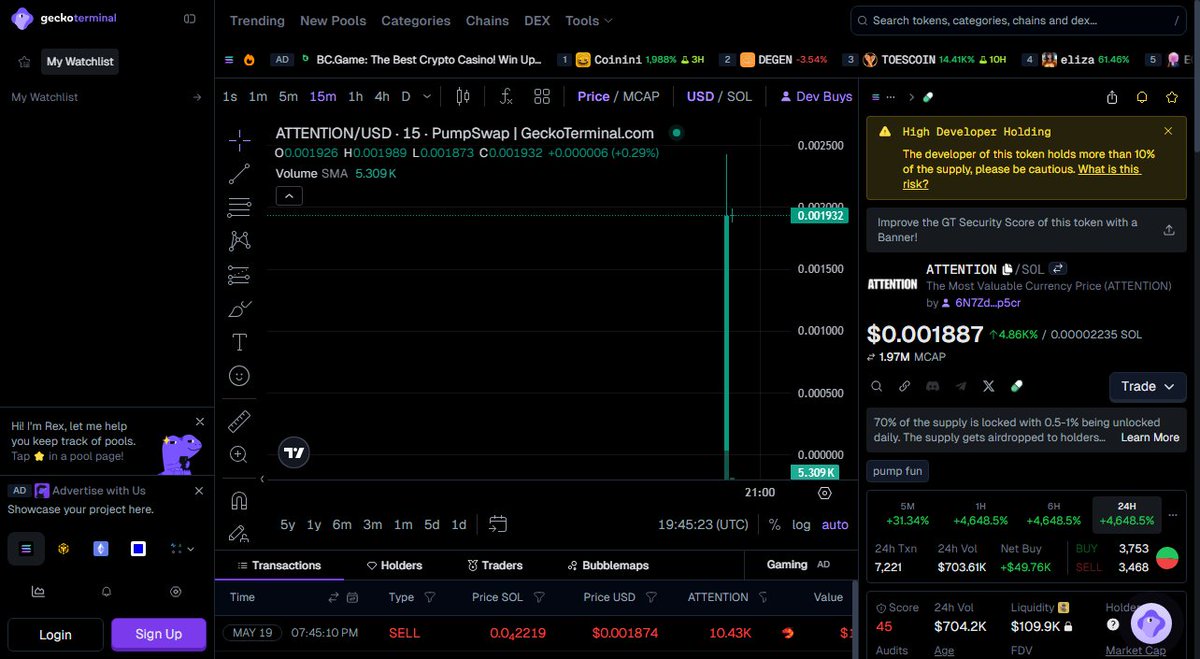The width and height of the screenshot is (1200, 659).
Task: Filter transactions by Price USD
Action: (x=651, y=597)
